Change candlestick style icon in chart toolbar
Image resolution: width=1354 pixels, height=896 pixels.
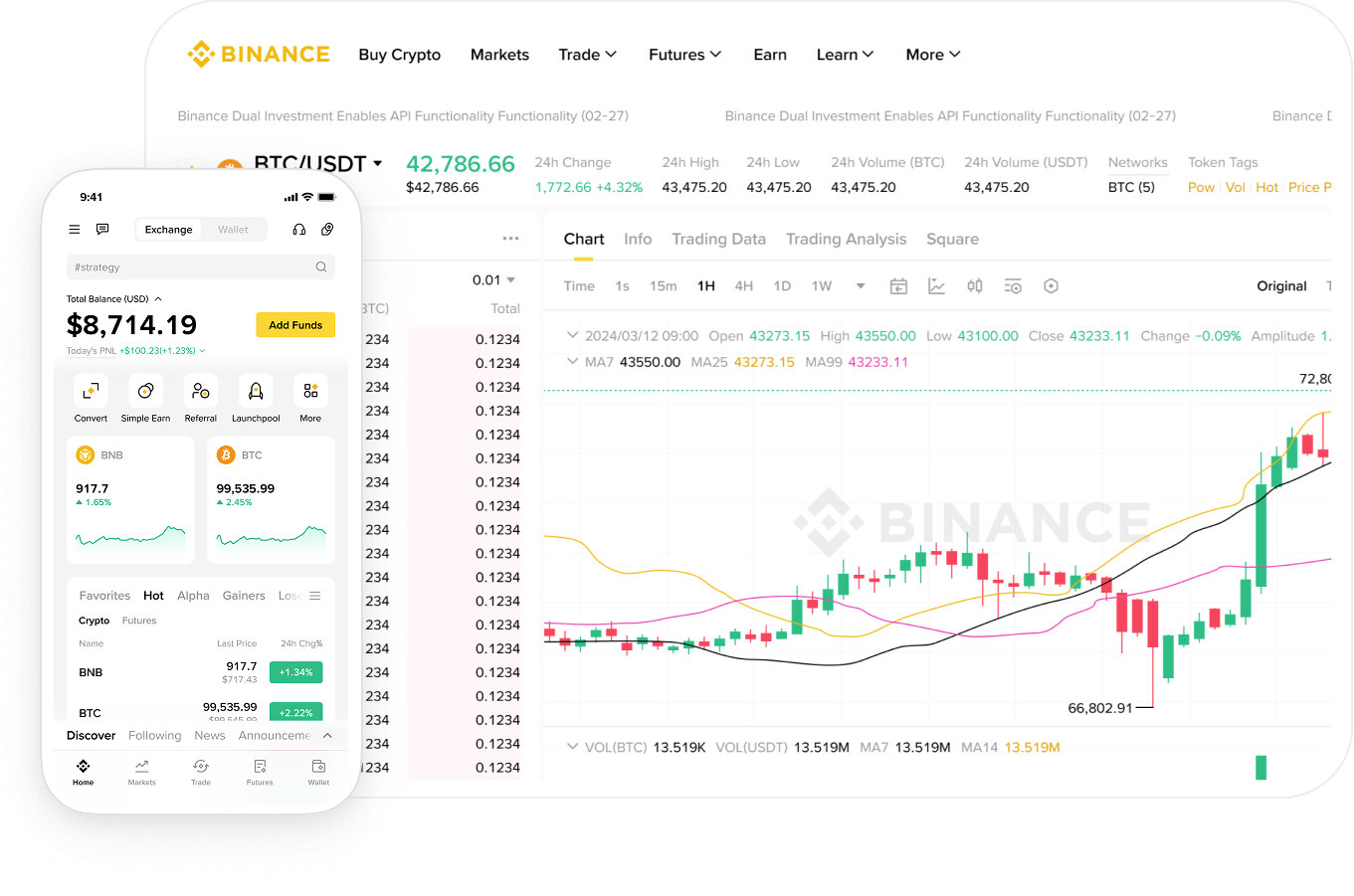[x=975, y=286]
